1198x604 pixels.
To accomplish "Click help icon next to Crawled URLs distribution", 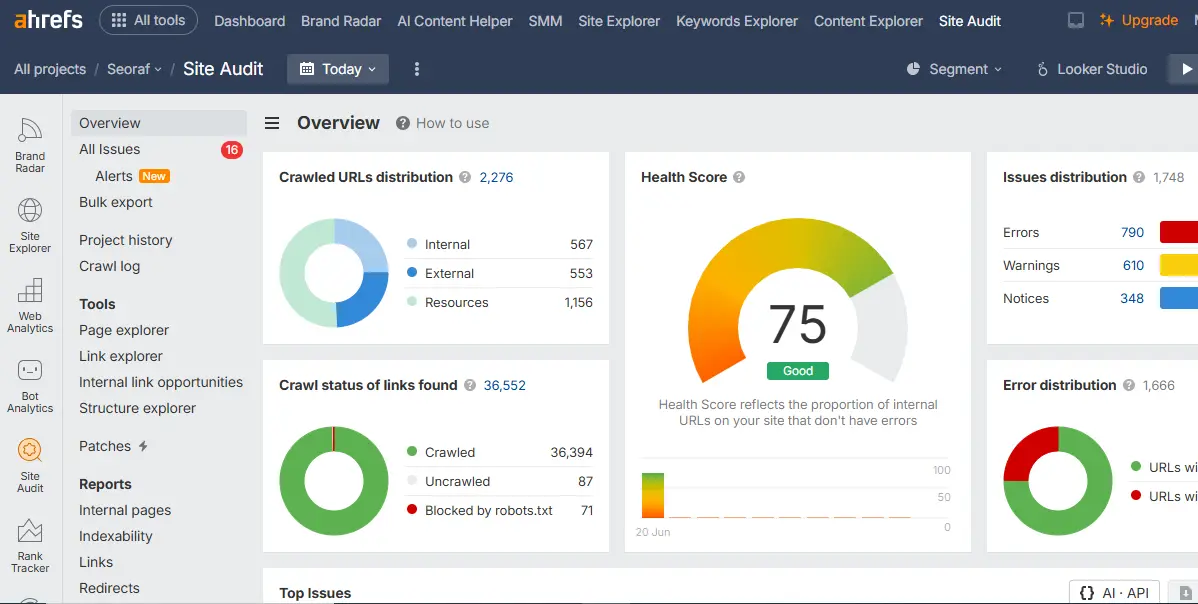I will (x=465, y=177).
